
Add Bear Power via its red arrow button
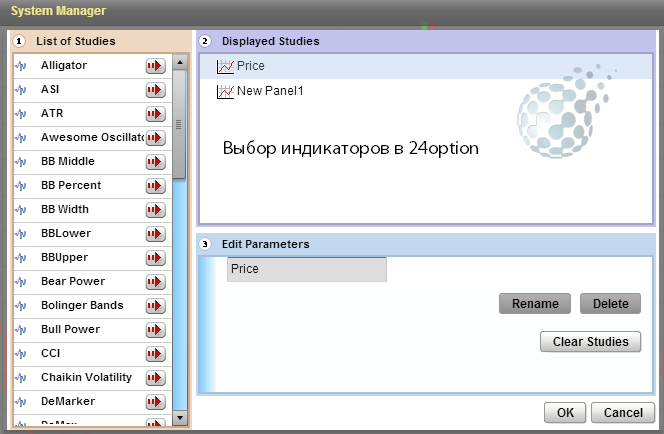click(155, 282)
